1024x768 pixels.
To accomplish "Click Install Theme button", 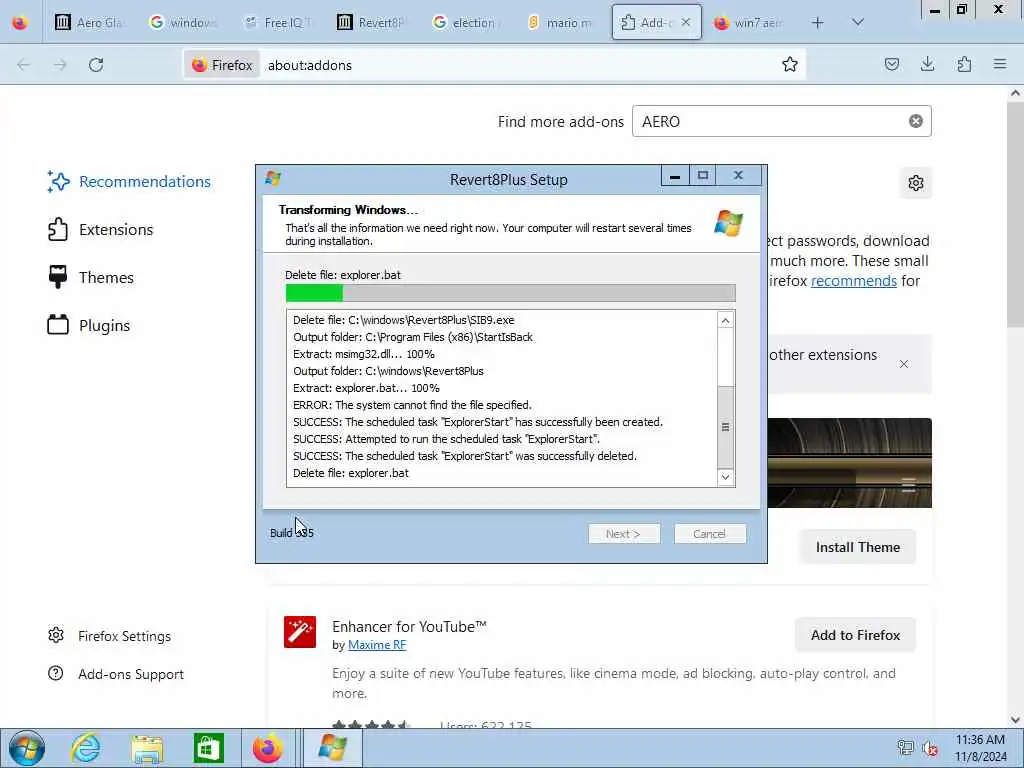I will [x=857, y=547].
